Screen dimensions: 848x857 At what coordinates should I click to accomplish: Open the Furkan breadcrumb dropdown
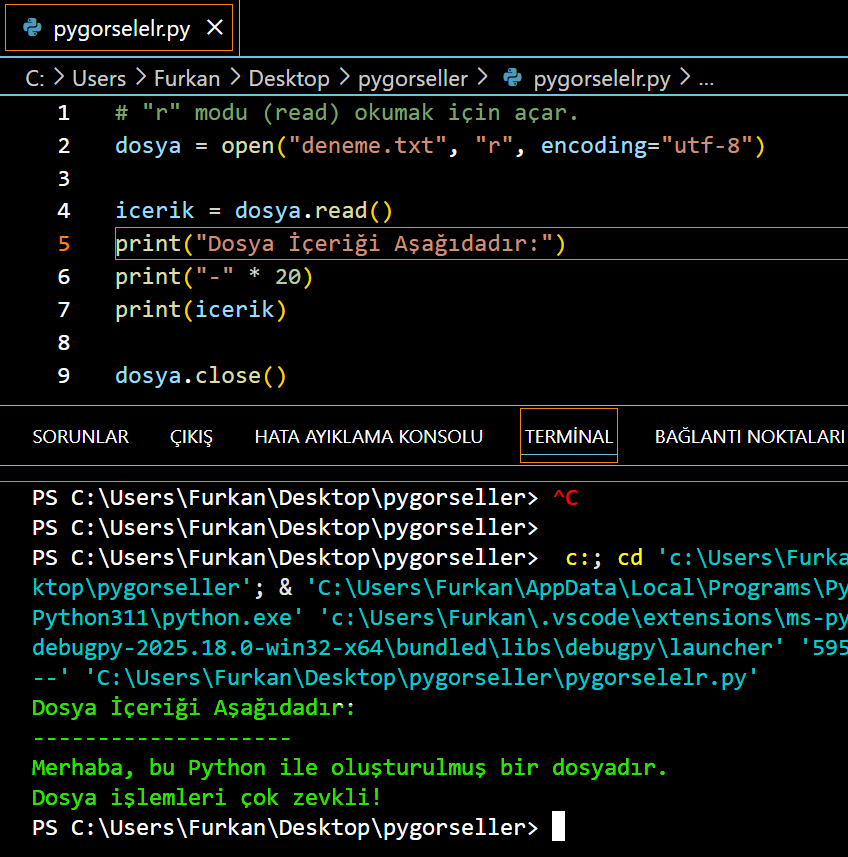click(x=187, y=78)
